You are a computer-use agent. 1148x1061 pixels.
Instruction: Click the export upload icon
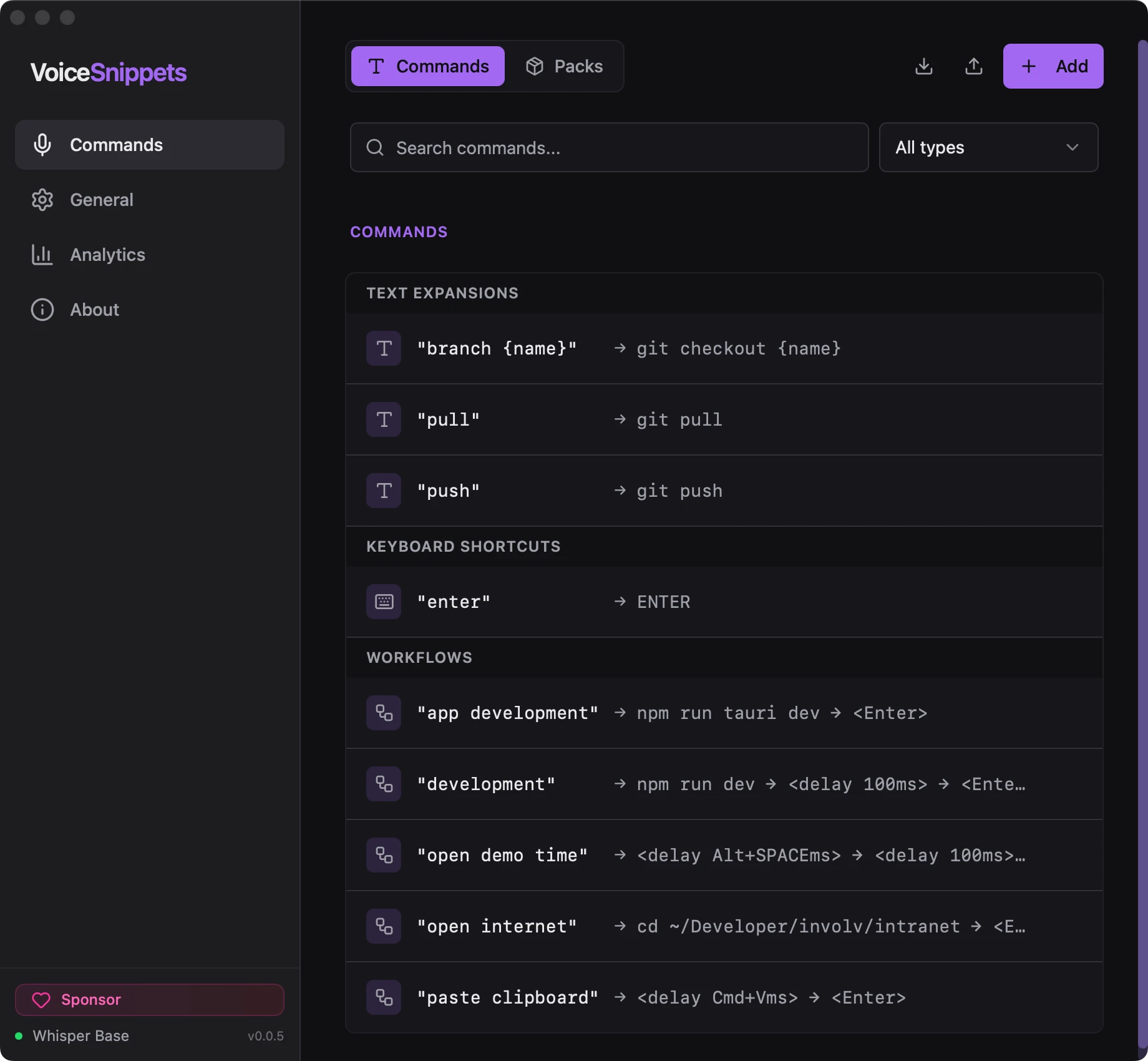(974, 66)
